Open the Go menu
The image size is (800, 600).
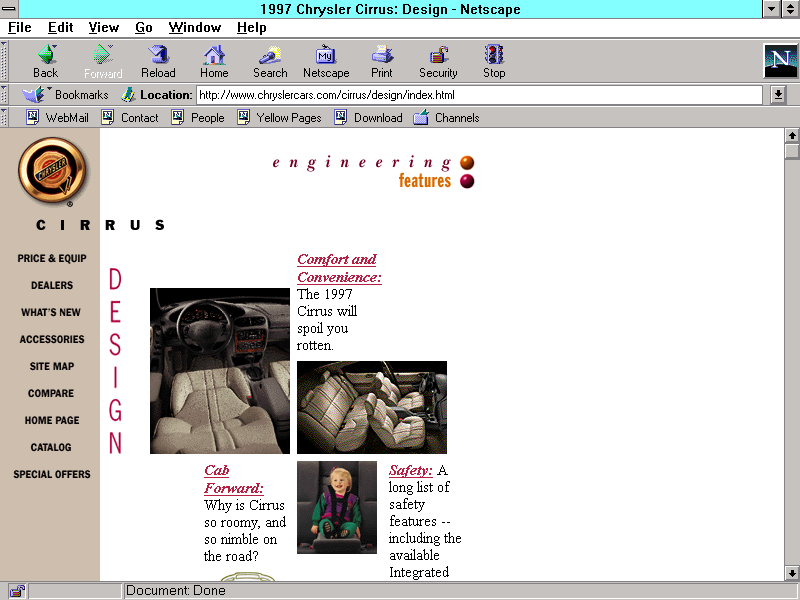pyautogui.click(x=144, y=27)
